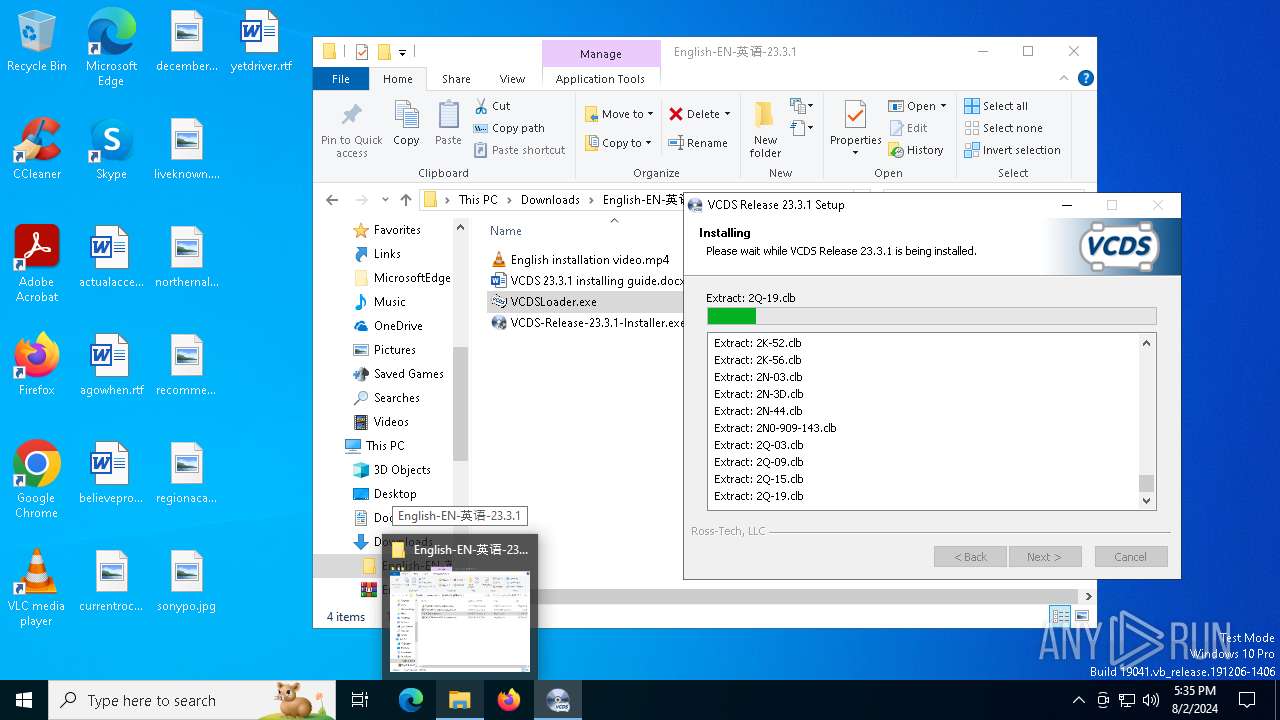This screenshot has width=1280, height=720.
Task: Switch to the View ribbon tab
Action: [x=512, y=79]
